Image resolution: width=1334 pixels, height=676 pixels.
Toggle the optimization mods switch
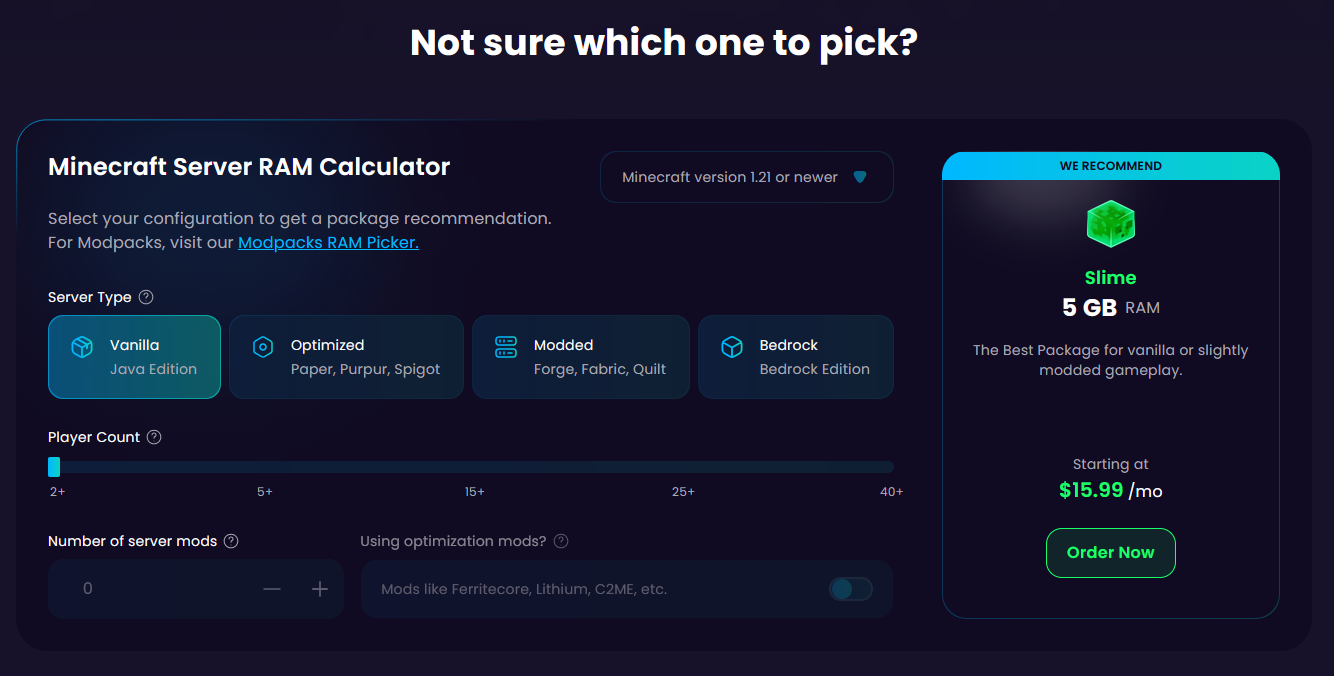pos(851,589)
